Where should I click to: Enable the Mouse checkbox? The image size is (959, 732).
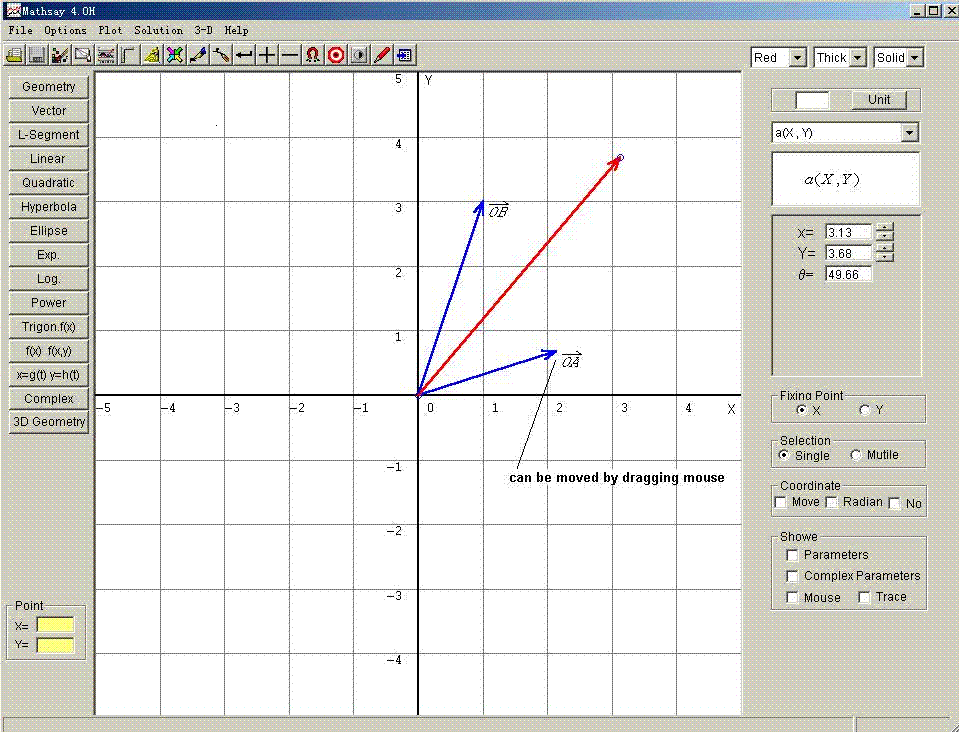click(793, 597)
